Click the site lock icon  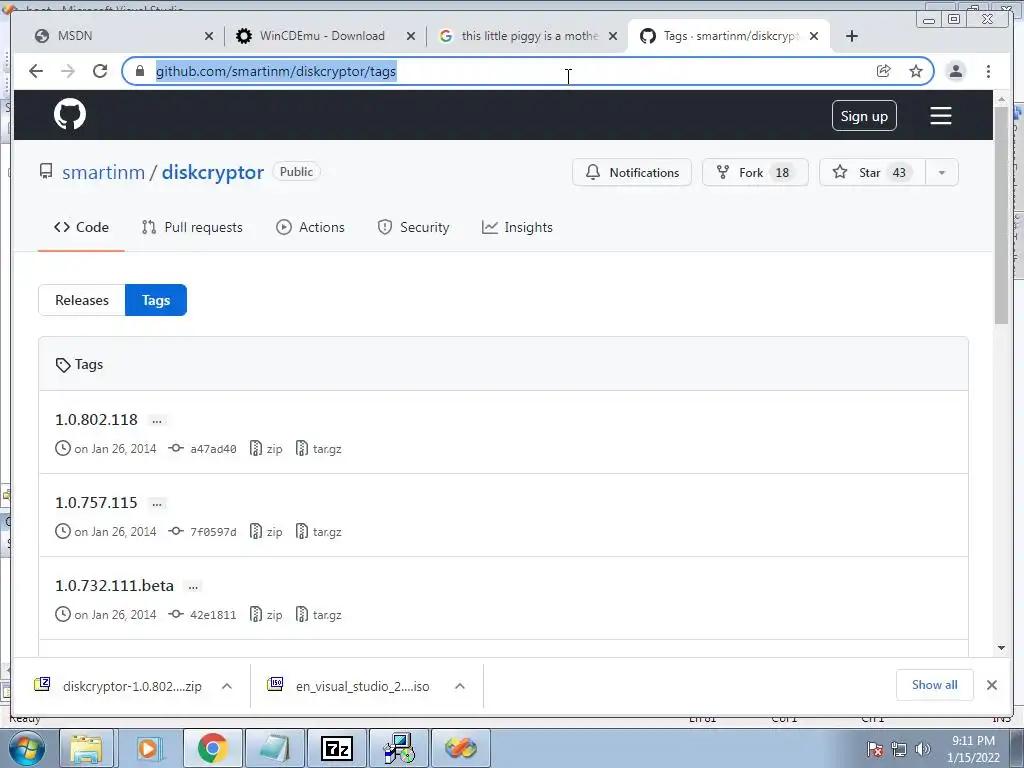click(139, 71)
